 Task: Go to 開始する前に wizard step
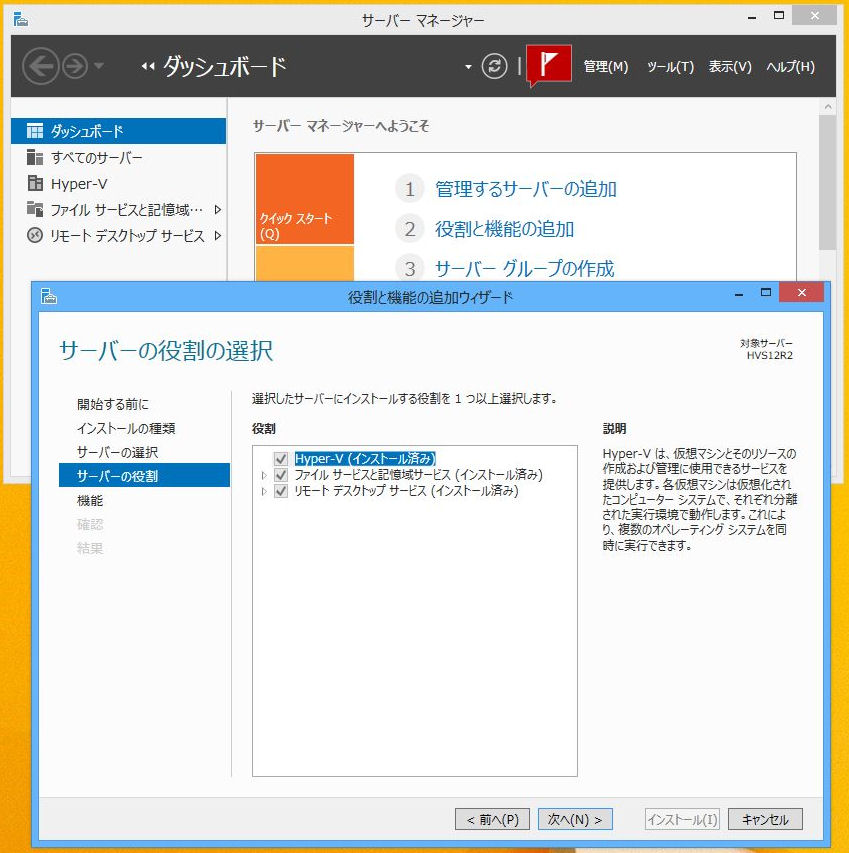click(113, 405)
